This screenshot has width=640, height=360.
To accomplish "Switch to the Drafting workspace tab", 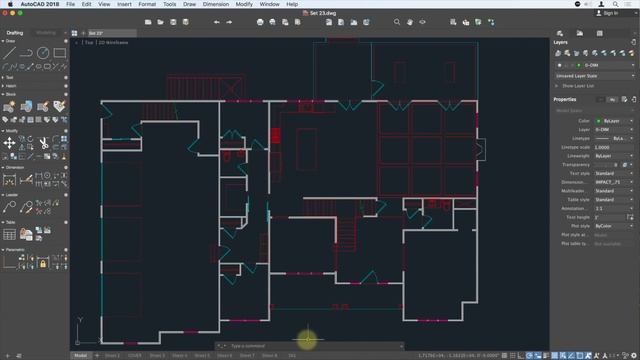I will (x=15, y=33).
